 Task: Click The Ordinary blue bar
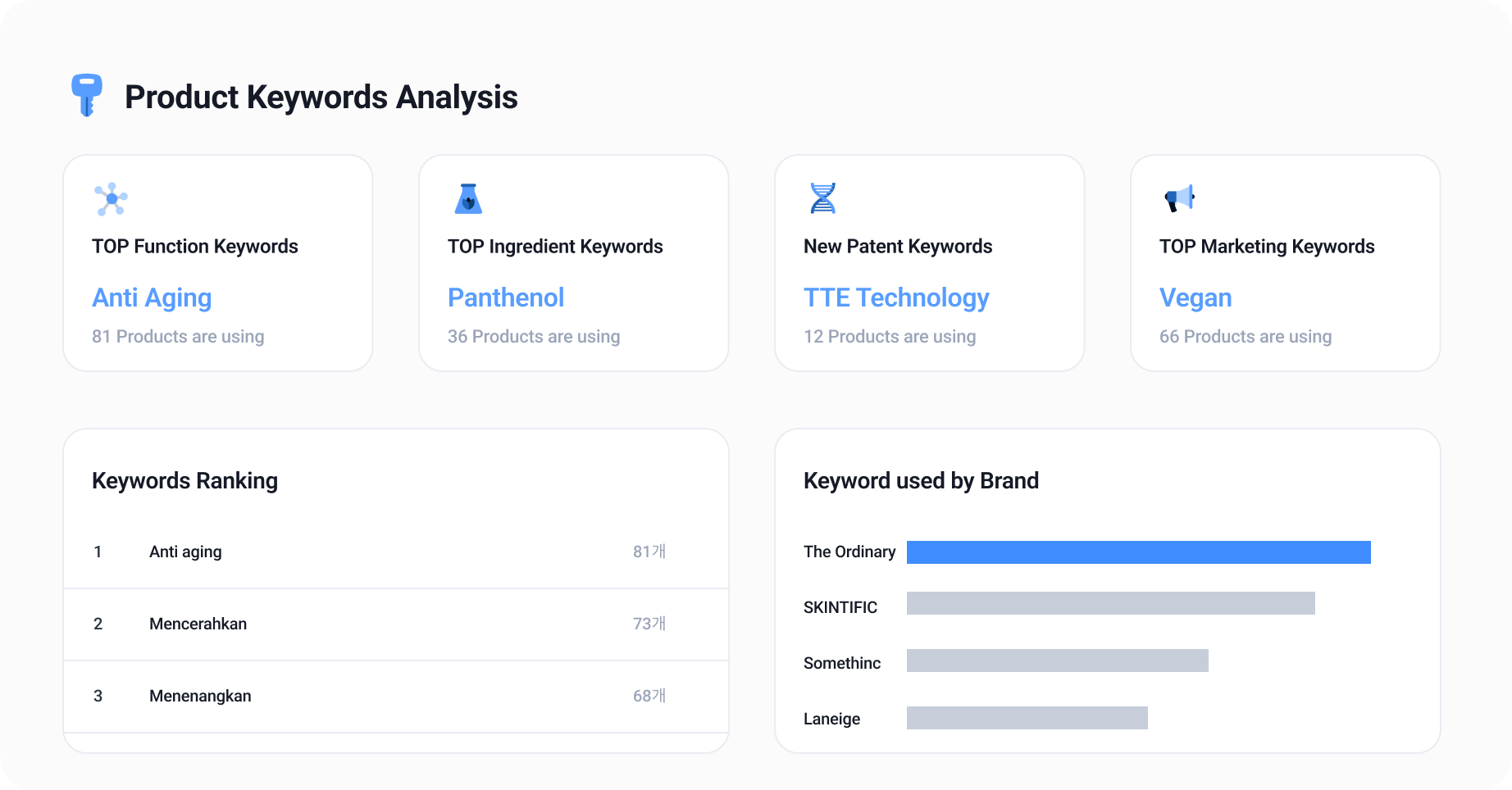[1139, 552]
